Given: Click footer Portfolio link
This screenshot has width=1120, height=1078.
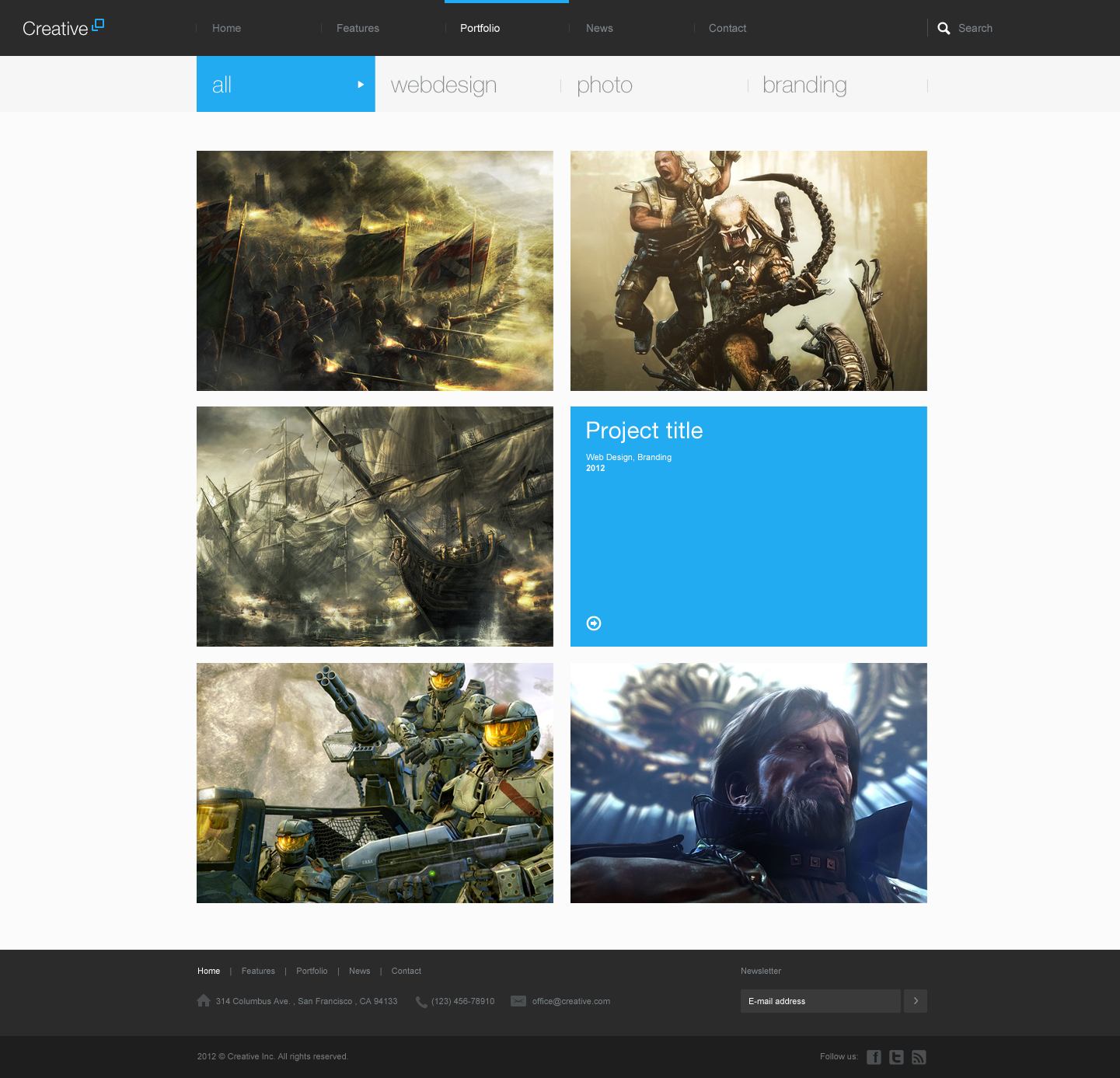Looking at the screenshot, I should (x=312, y=971).
